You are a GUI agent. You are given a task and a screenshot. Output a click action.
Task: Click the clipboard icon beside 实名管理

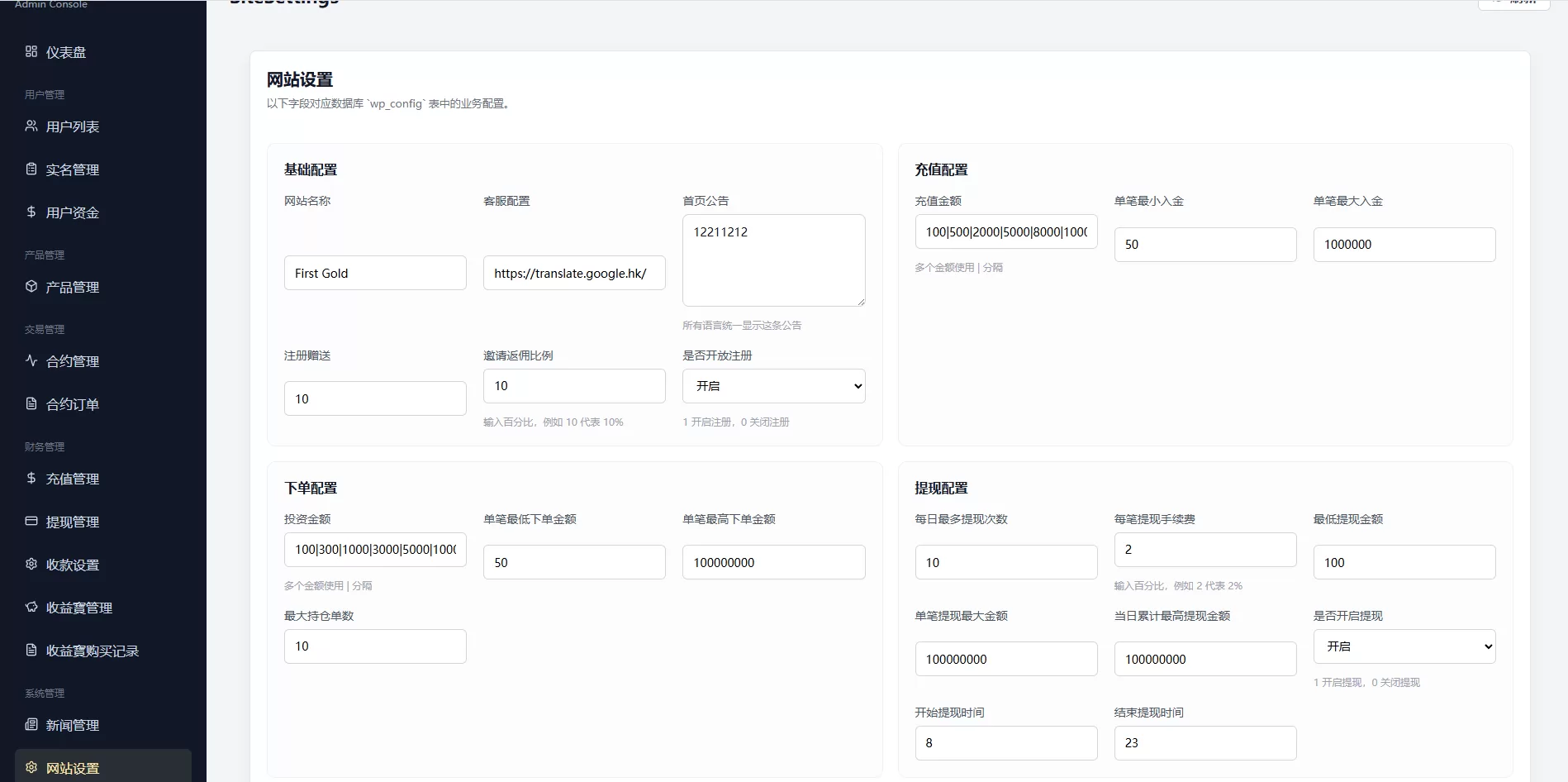[x=31, y=169]
